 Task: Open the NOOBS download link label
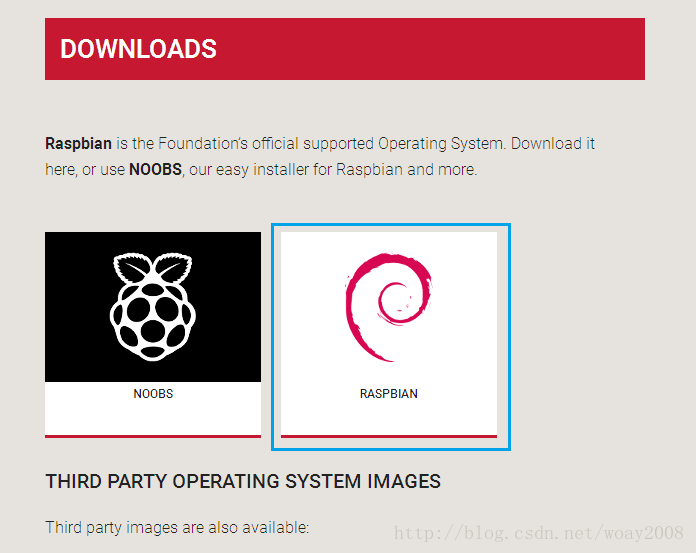coord(153,394)
